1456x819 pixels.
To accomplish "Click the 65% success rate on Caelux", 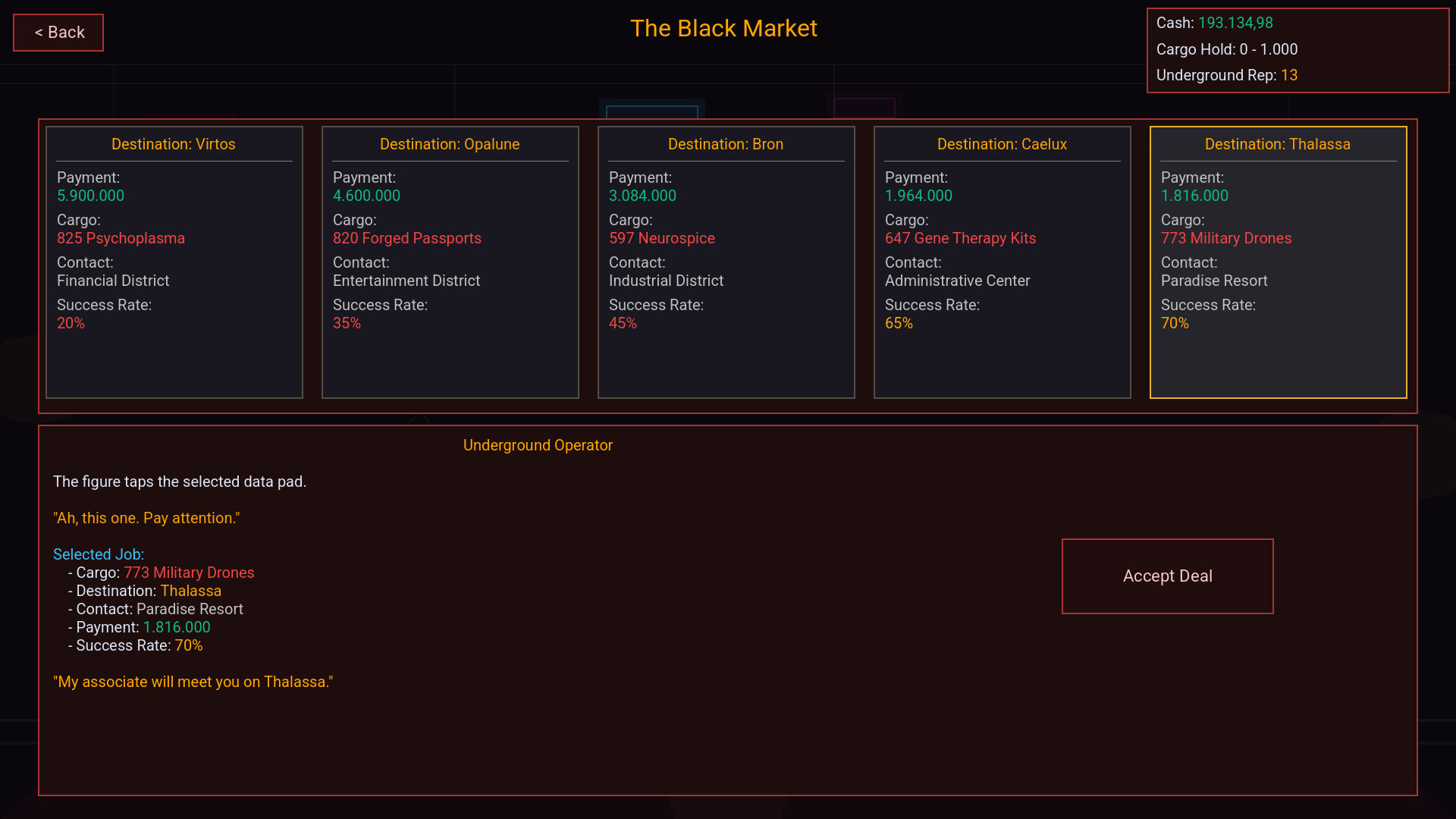I will (x=899, y=323).
